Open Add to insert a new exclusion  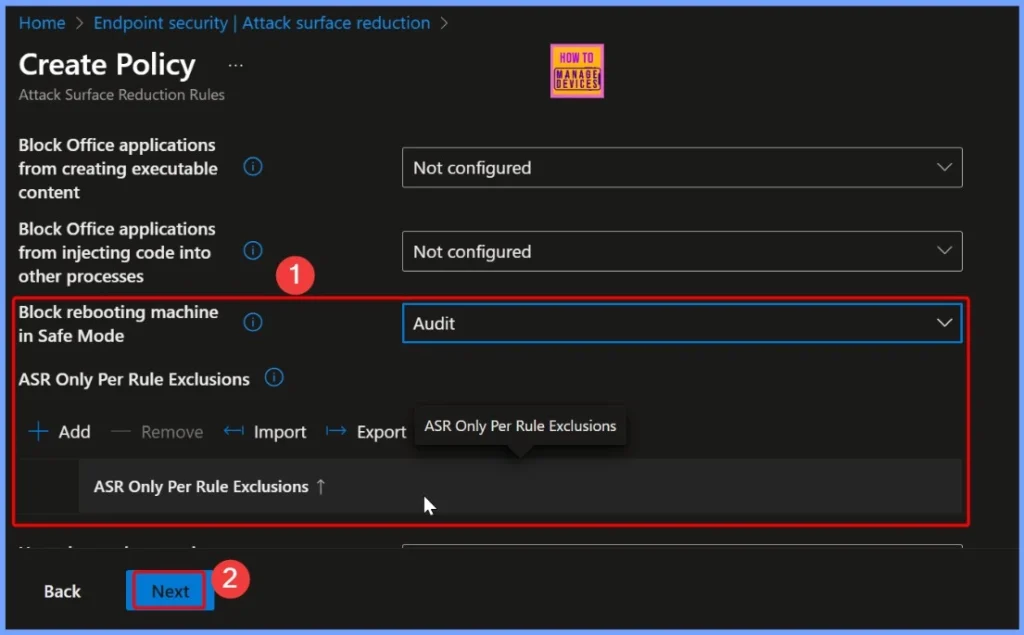point(60,431)
